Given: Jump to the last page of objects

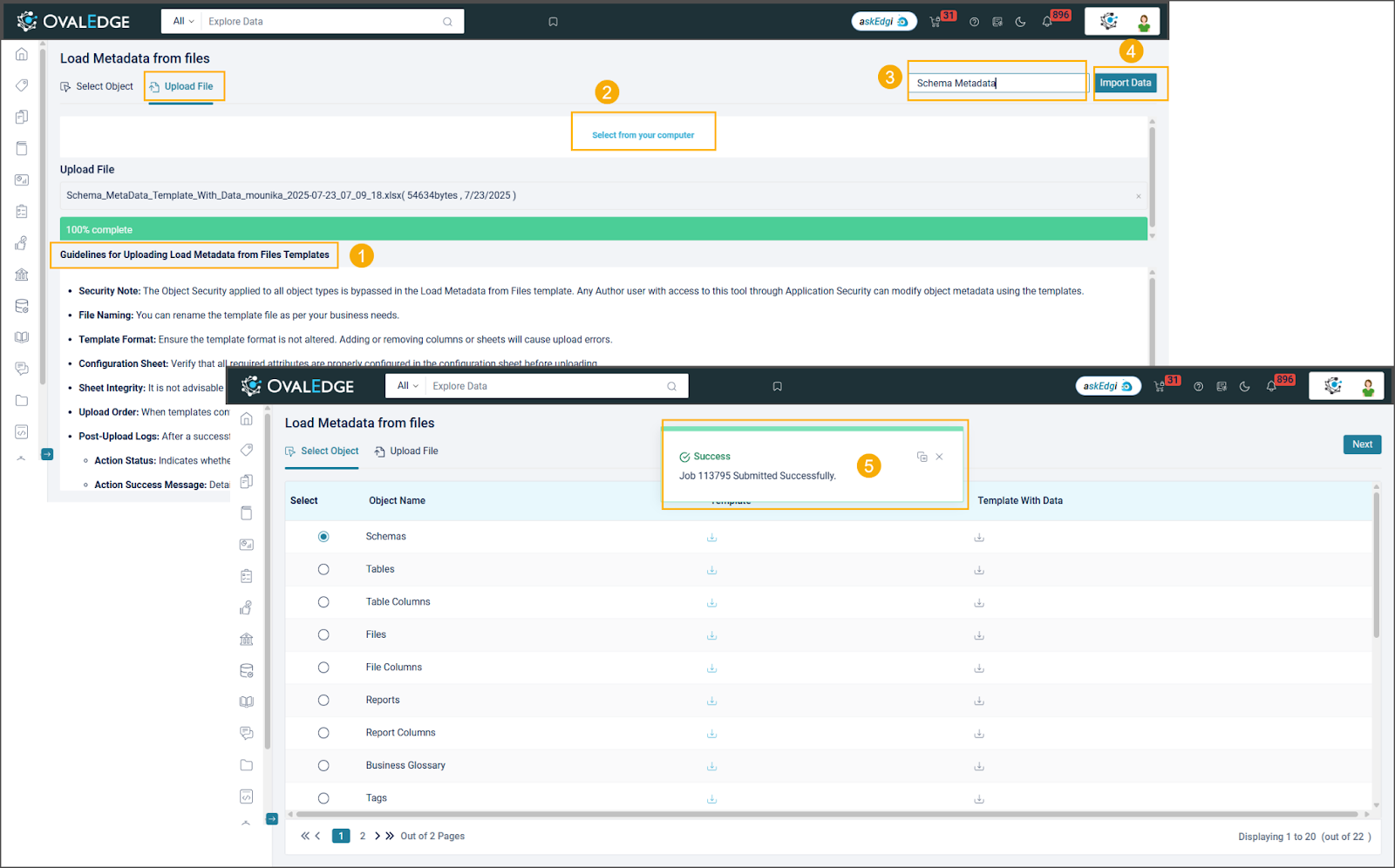Looking at the screenshot, I should pyautogui.click(x=390, y=836).
